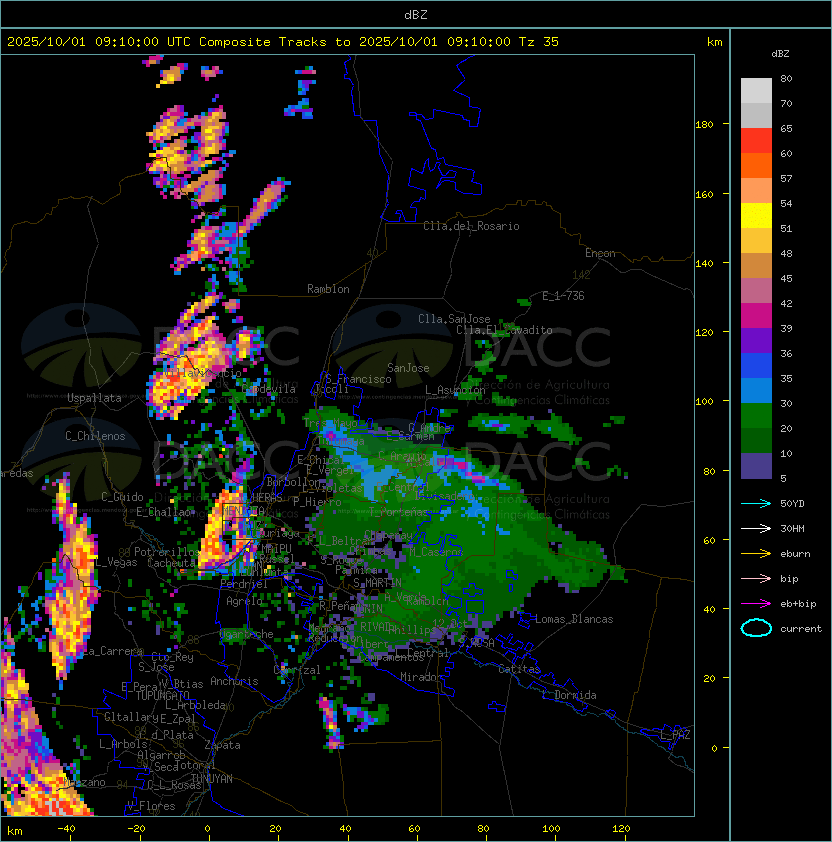Image resolution: width=832 pixels, height=842 pixels.
Task: Click the dBZ heading above the color scale
Action: (780, 54)
